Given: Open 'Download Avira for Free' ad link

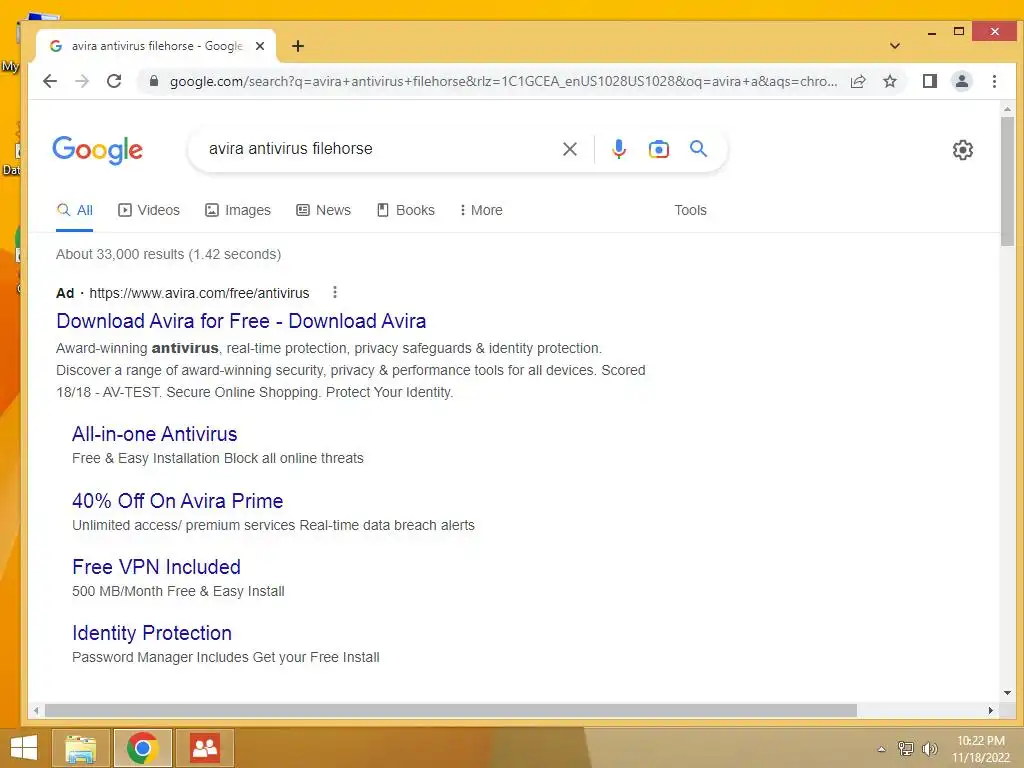Looking at the screenshot, I should click(241, 321).
